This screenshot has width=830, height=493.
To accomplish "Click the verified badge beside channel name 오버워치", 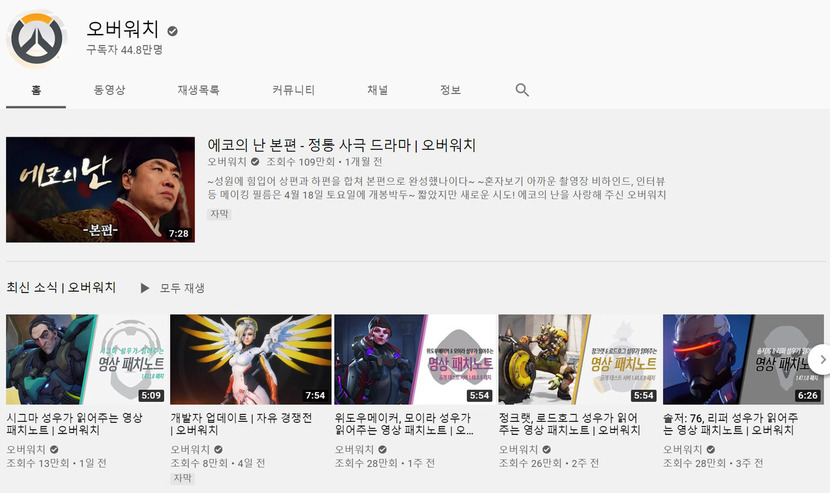I will click(173, 31).
